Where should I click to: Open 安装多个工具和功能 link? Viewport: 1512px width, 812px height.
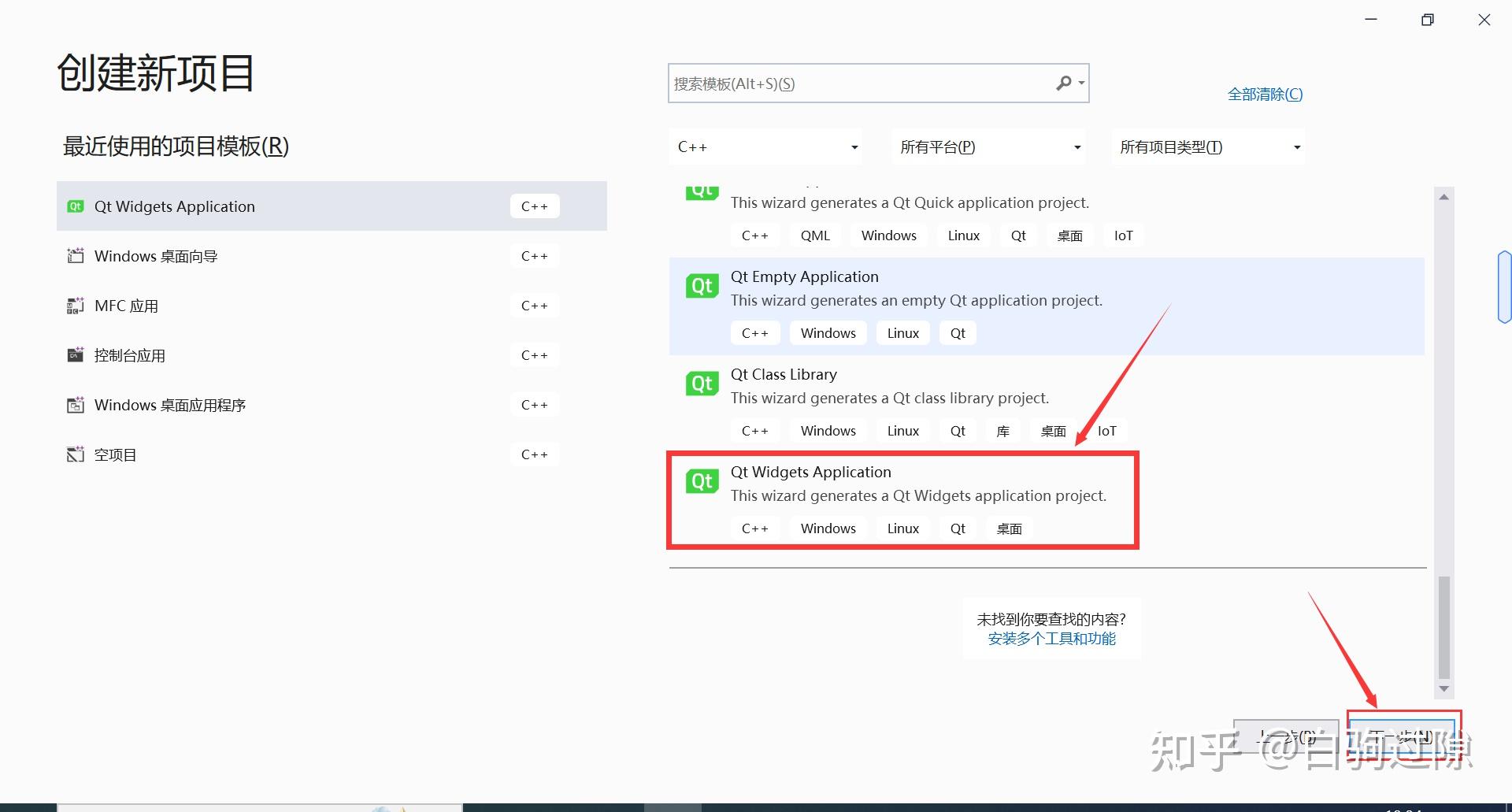tap(1051, 639)
